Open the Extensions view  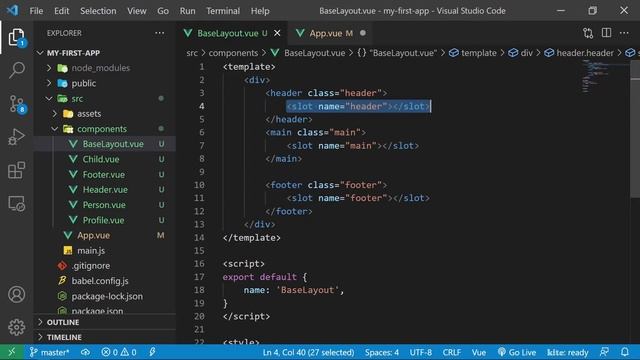(16, 170)
